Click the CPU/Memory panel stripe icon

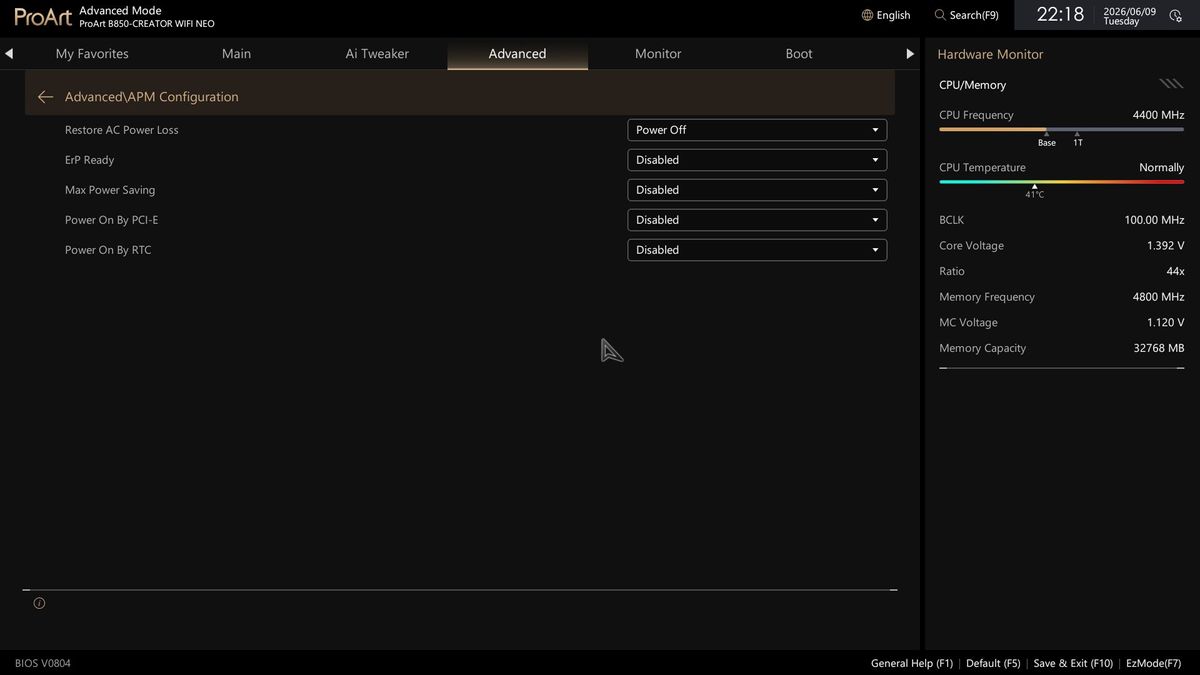click(1171, 84)
